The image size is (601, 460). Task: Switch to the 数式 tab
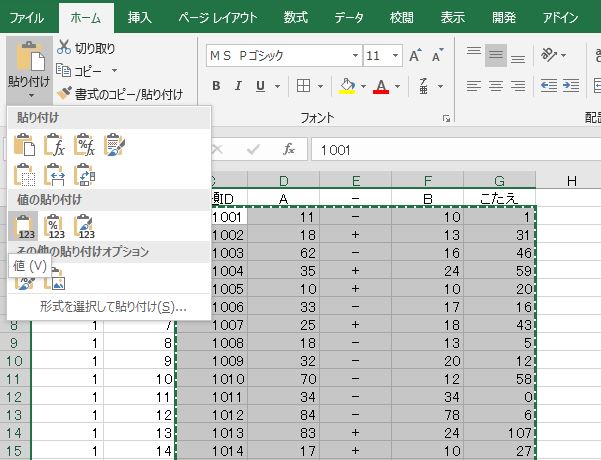coord(296,18)
